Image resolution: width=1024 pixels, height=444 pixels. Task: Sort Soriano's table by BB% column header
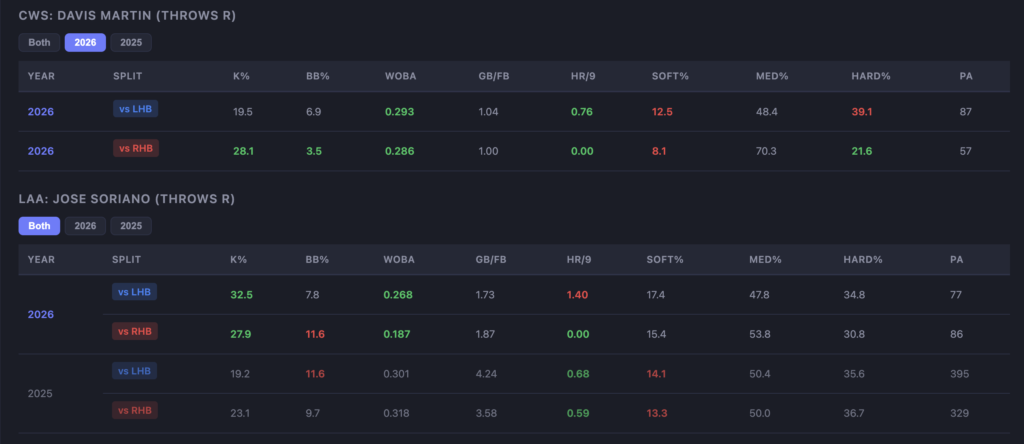coord(317,259)
